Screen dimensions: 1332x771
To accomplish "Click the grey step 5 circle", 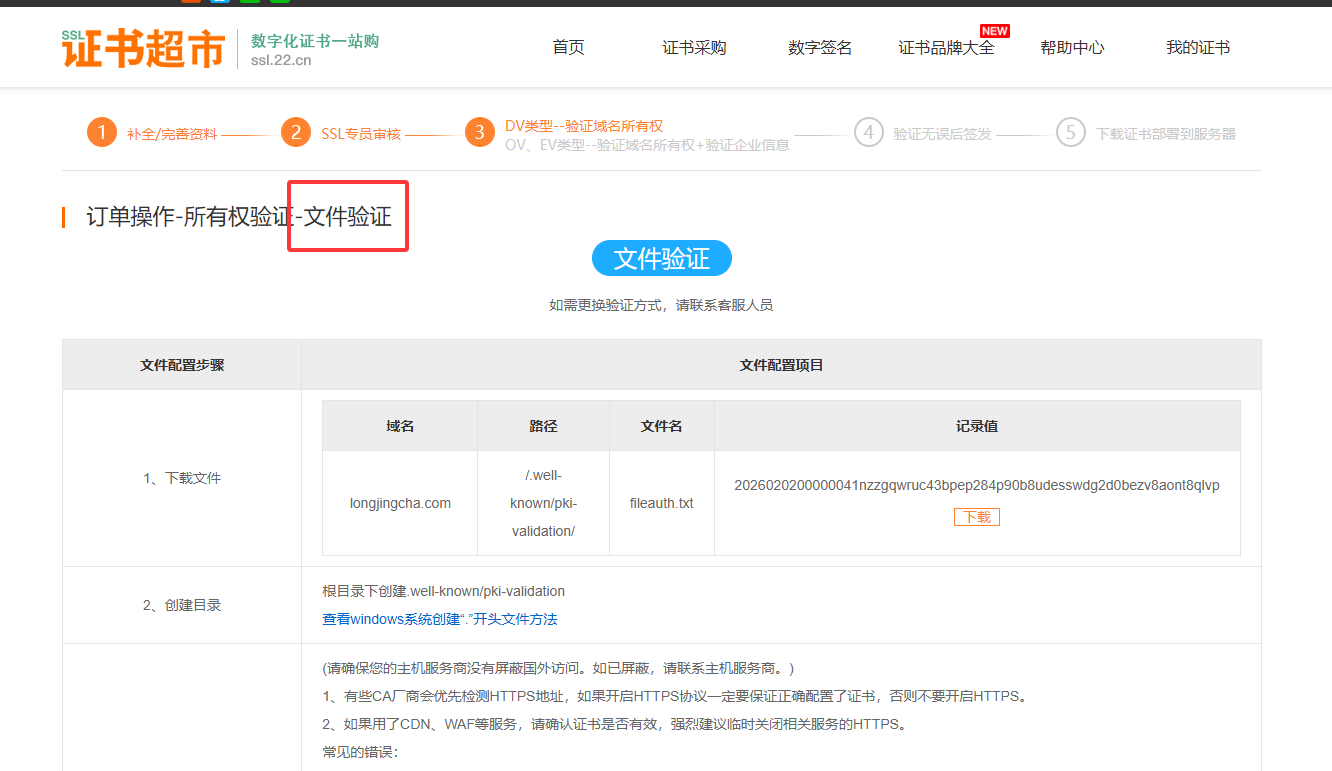I will [x=1070, y=132].
